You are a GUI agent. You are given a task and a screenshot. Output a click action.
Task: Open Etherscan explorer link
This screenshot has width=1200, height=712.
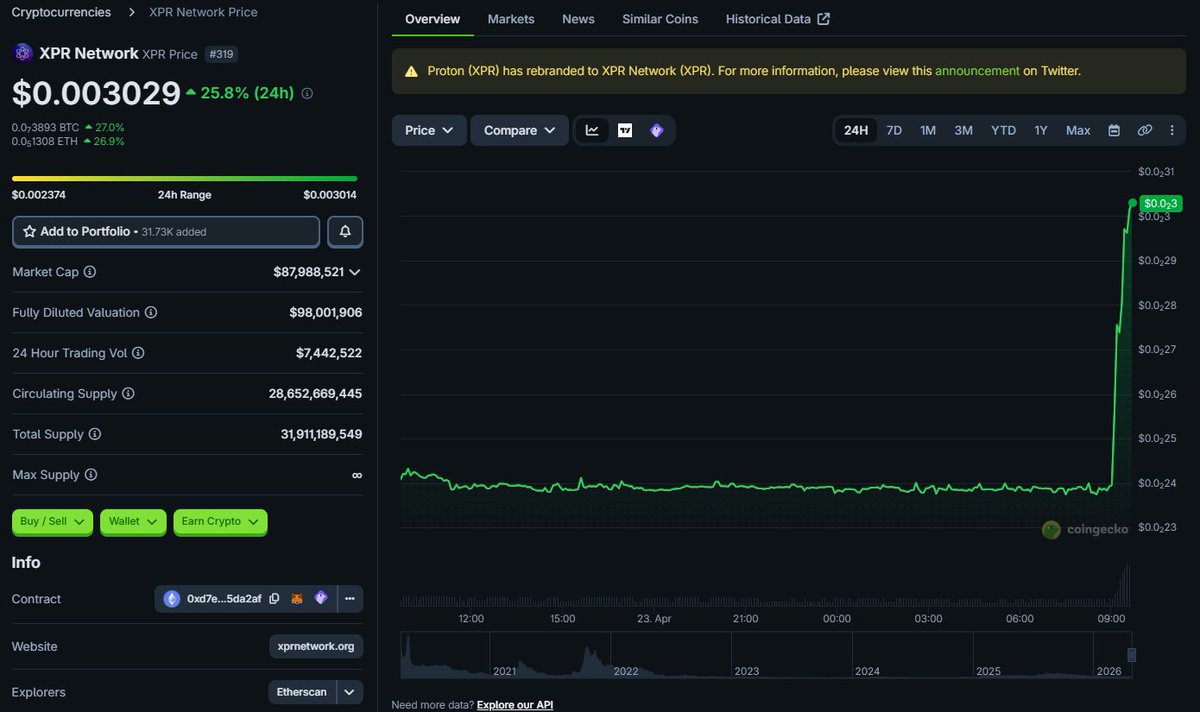pos(303,692)
